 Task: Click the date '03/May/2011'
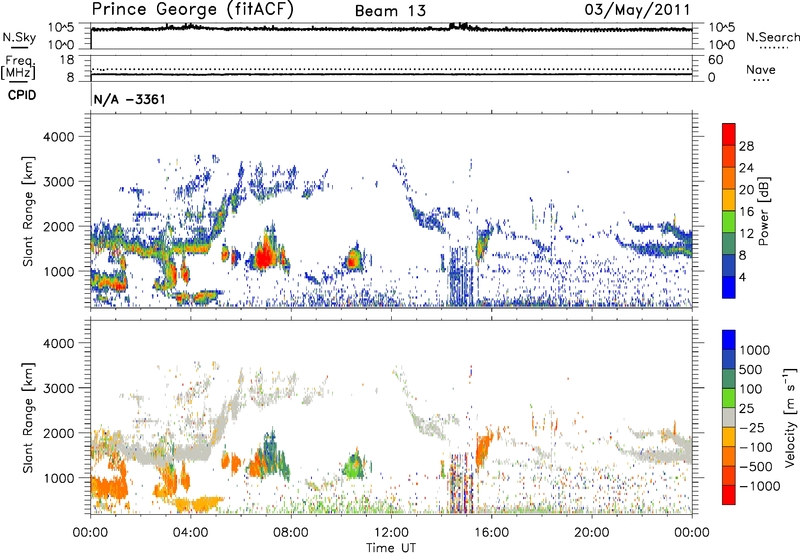tap(637, 10)
